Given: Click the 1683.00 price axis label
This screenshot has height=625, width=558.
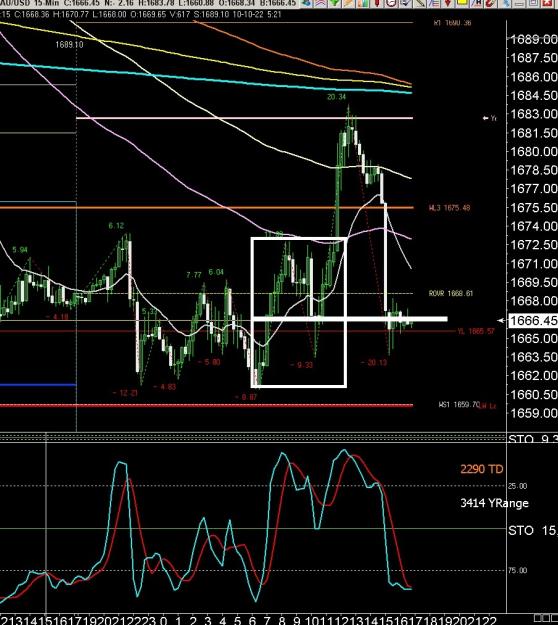Looking at the screenshot, I should coord(534,114).
